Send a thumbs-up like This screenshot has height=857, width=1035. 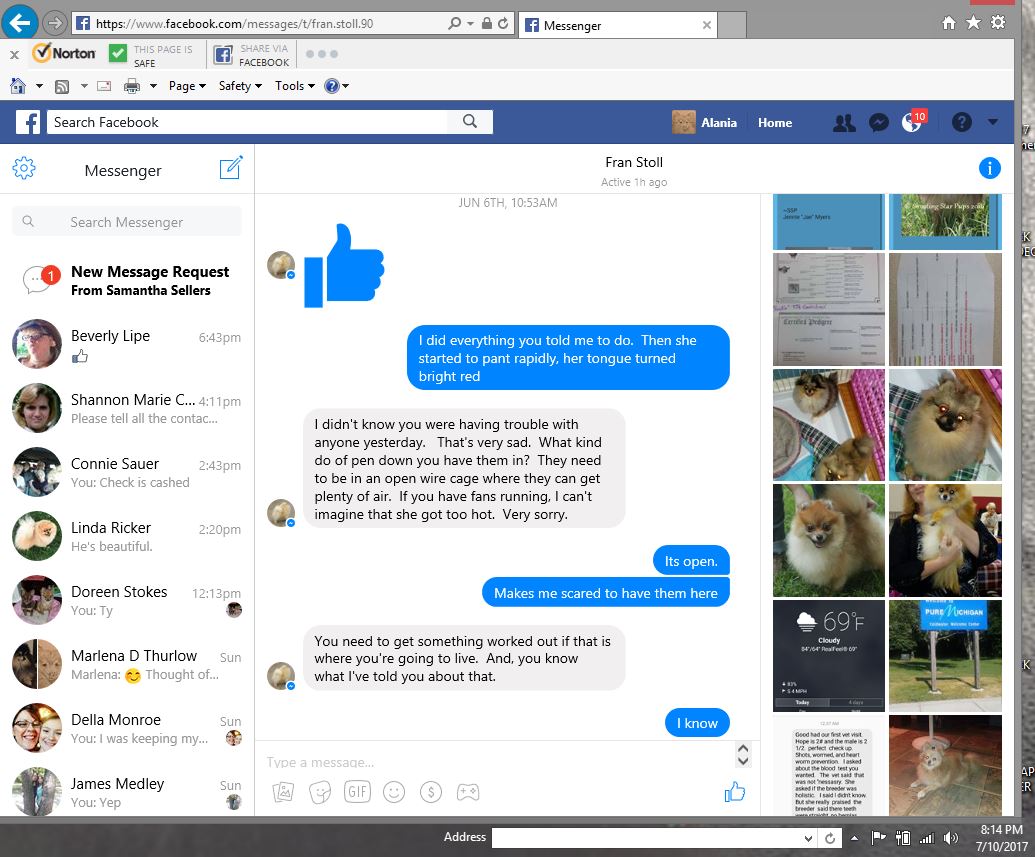pos(735,791)
